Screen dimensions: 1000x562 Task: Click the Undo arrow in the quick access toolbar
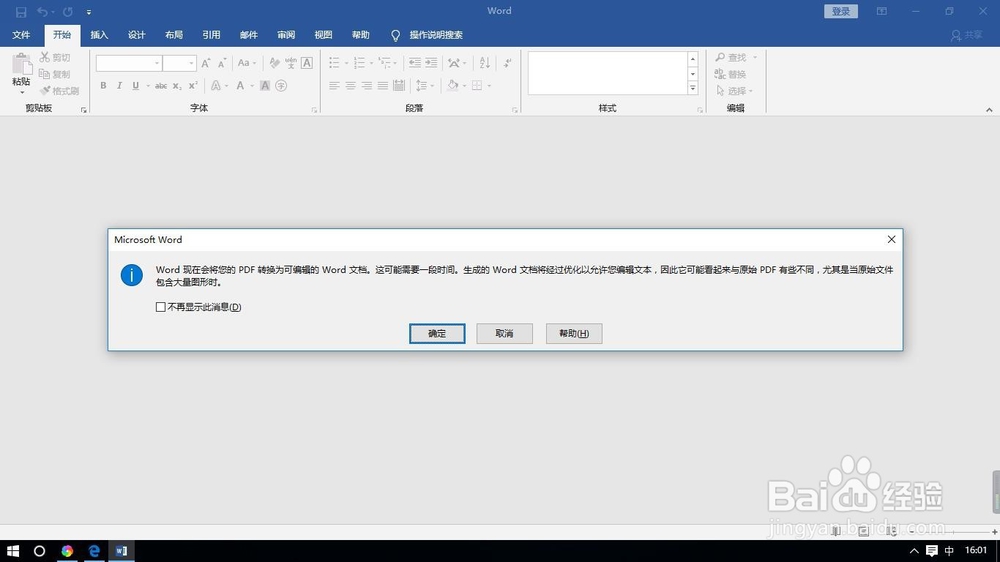(42, 11)
